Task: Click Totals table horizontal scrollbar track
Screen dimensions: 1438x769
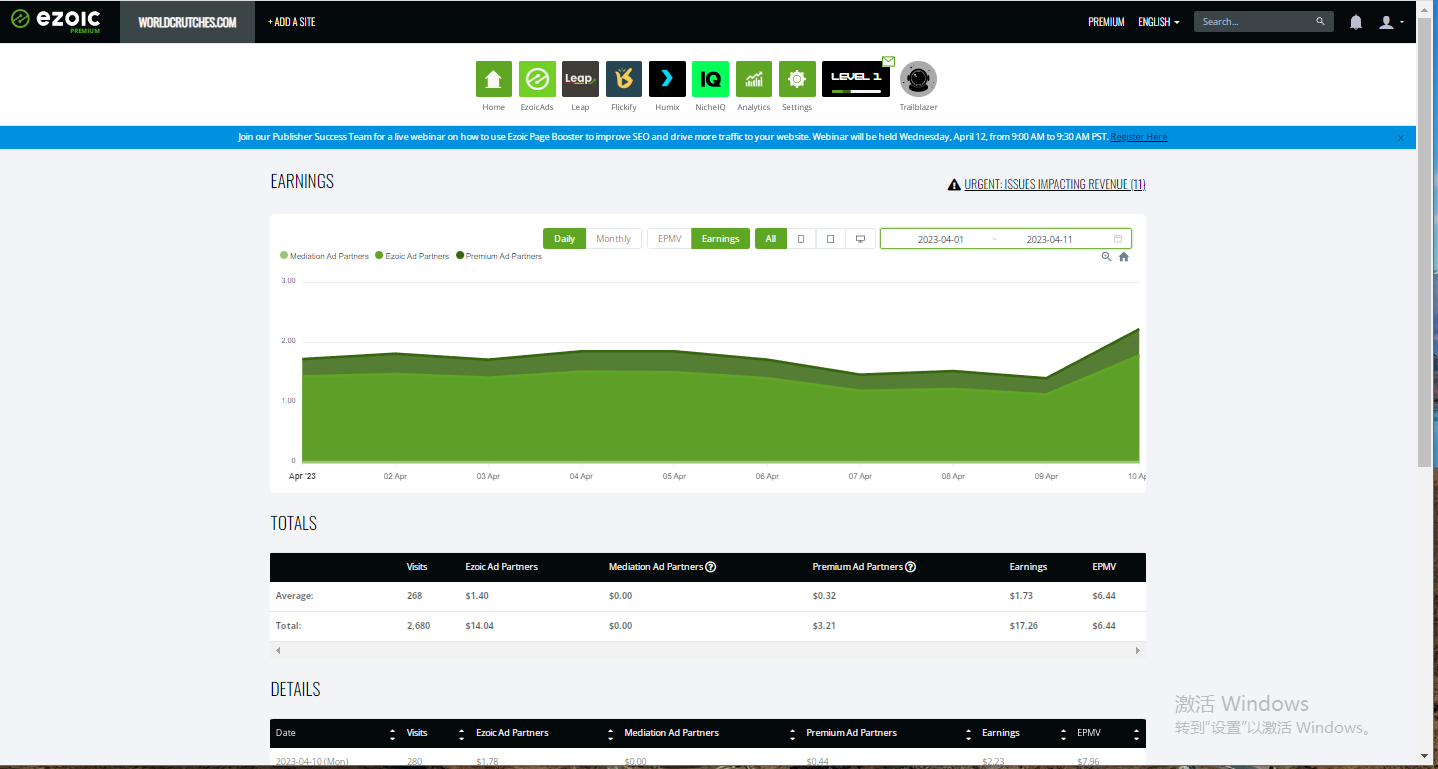Action: tap(707, 650)
